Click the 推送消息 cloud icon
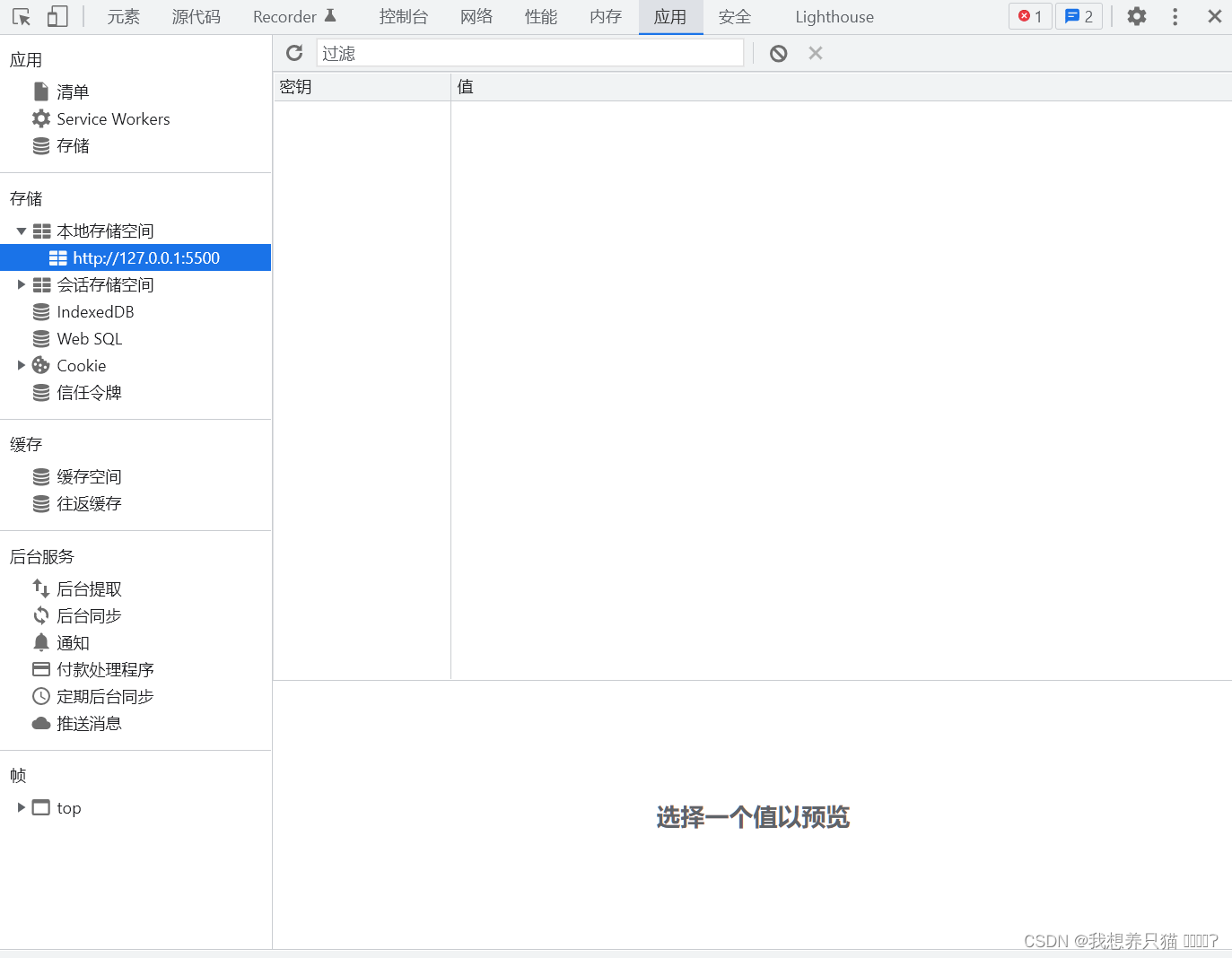Image resolution: width=1232 pixels, height=958 pixels. (41, 723)
